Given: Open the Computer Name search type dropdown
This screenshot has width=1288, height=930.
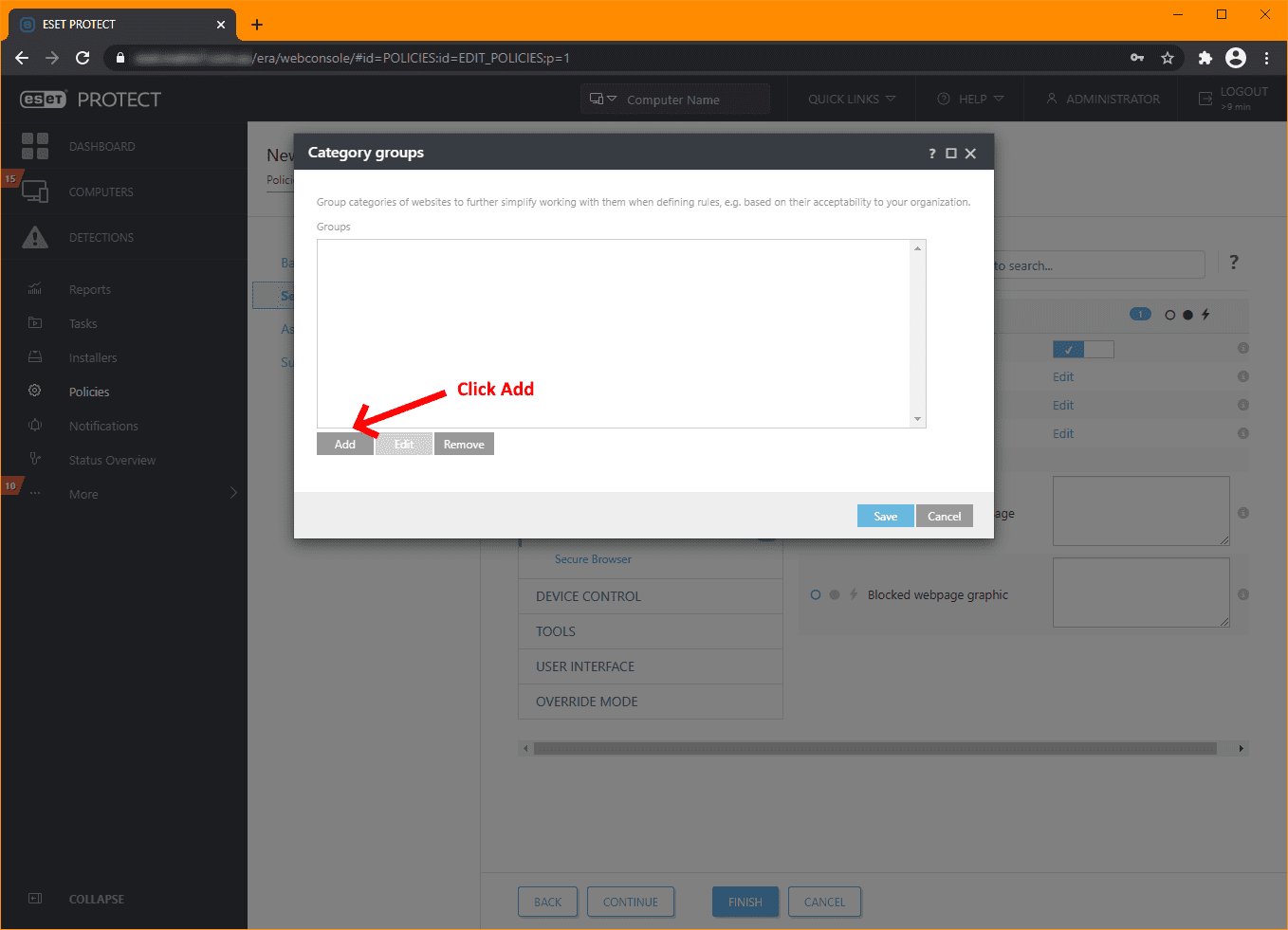Looking at the screenshot, I should (x=603, y=99).
